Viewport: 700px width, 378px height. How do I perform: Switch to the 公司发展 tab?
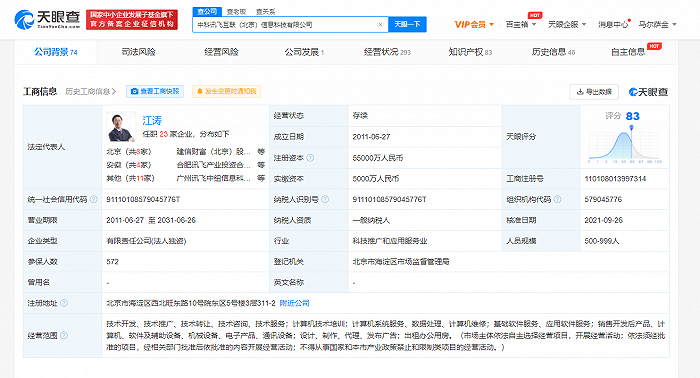[x=304, y=52]
